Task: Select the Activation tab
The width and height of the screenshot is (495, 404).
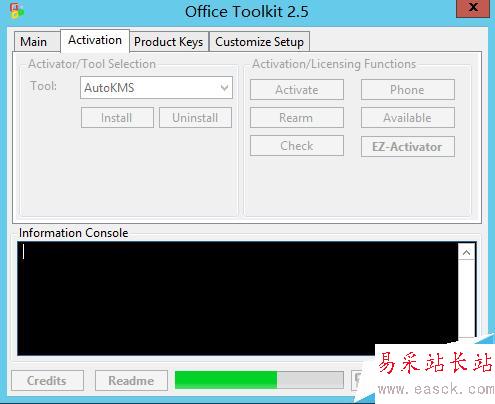Action: [x=95, y=41]
